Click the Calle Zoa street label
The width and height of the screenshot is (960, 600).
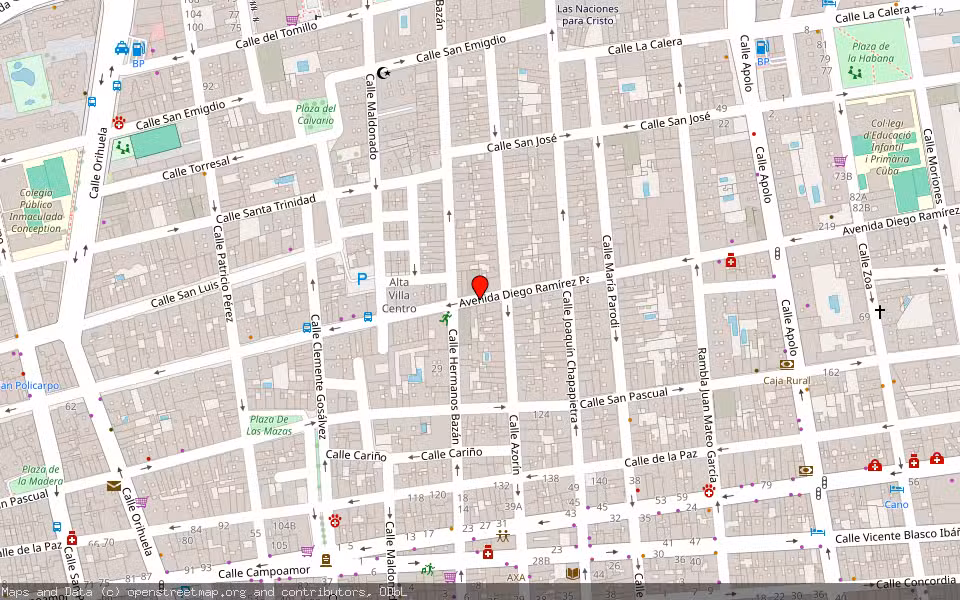coord(866,264)
